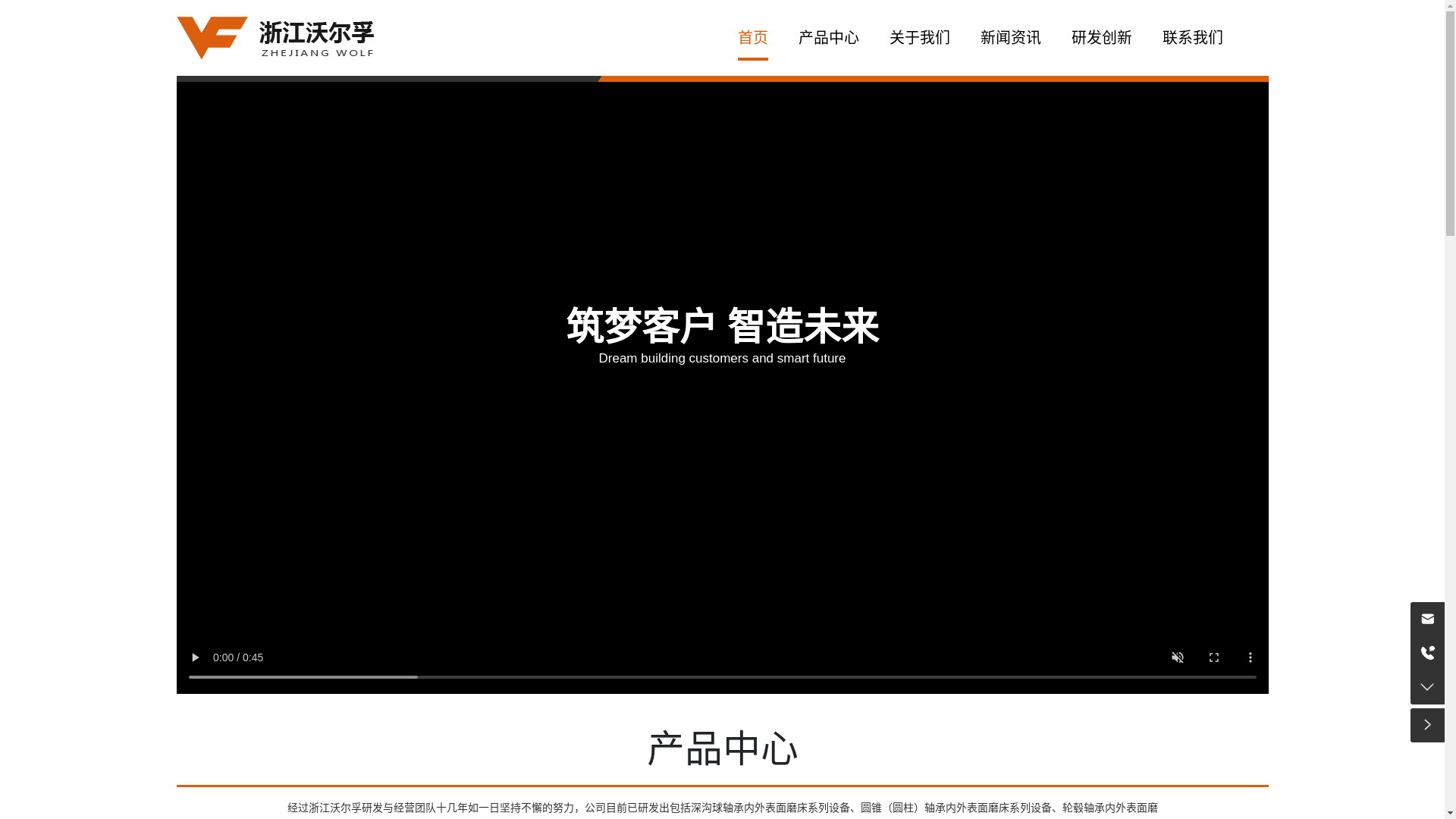Click the phone call sidebar icon

click(x=1427, y=653)
